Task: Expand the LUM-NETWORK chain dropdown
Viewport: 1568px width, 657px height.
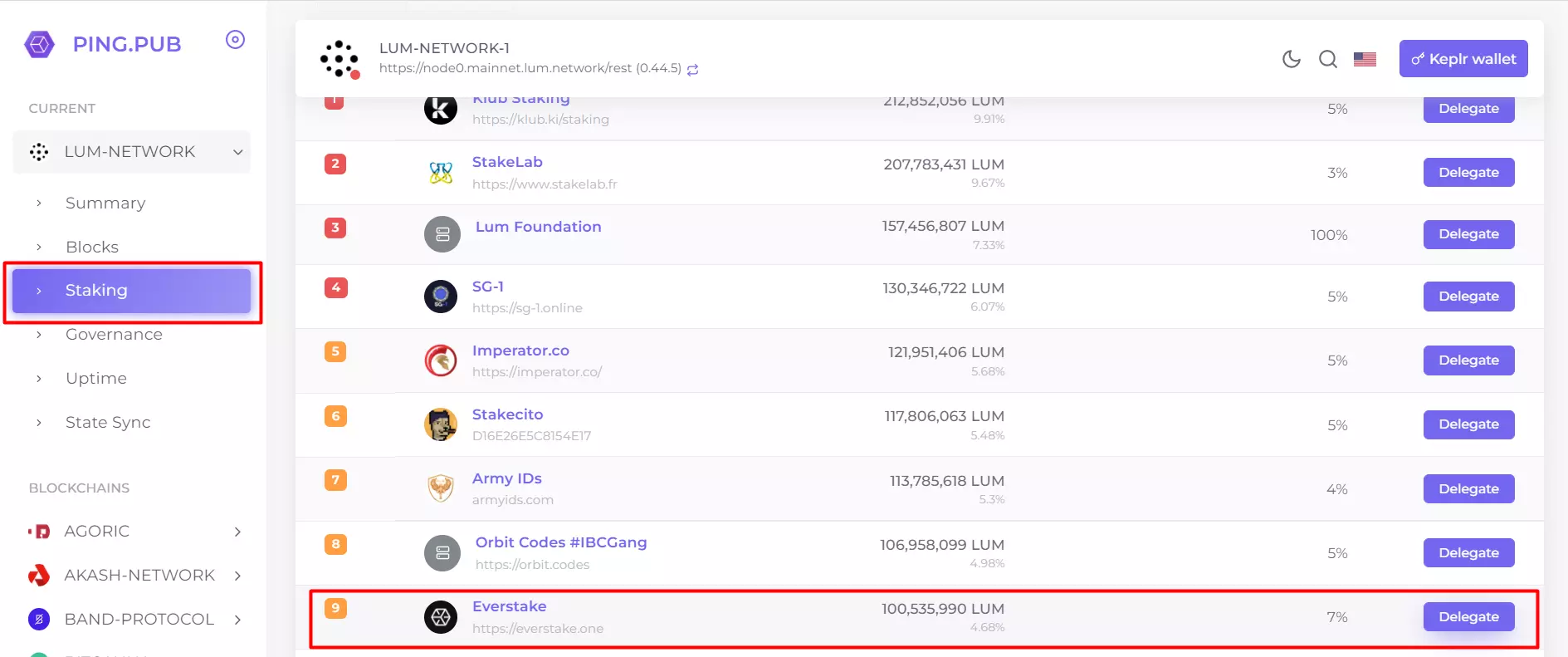Action: (x=132, y=152)
